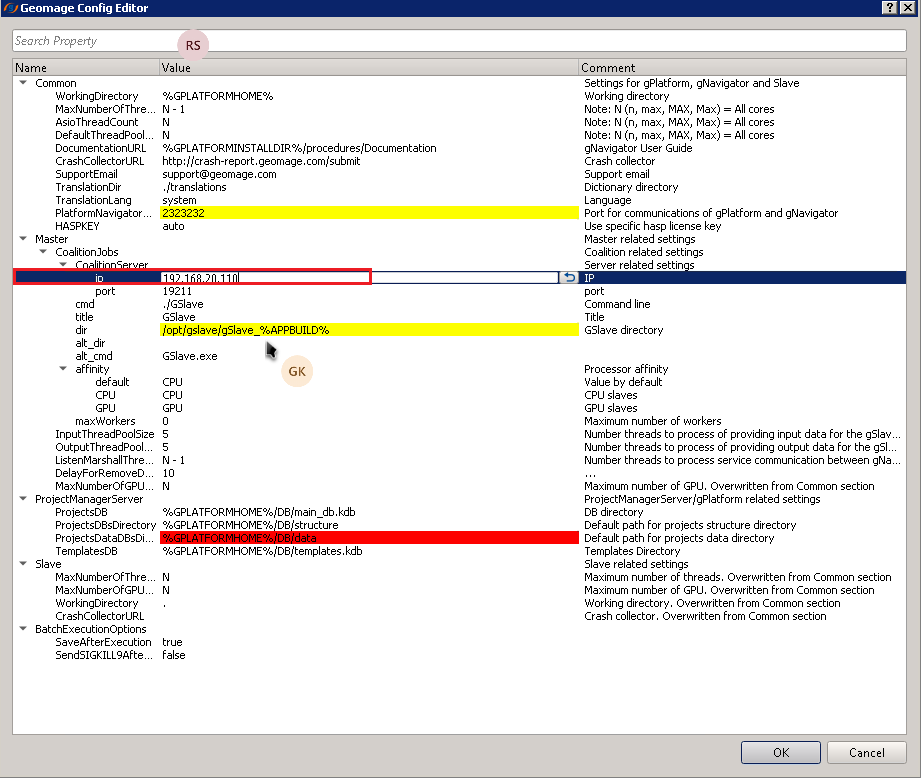The image size is (921, 778).
Task: Select the GPU row under affinity
Action: [x=459, y=408]
